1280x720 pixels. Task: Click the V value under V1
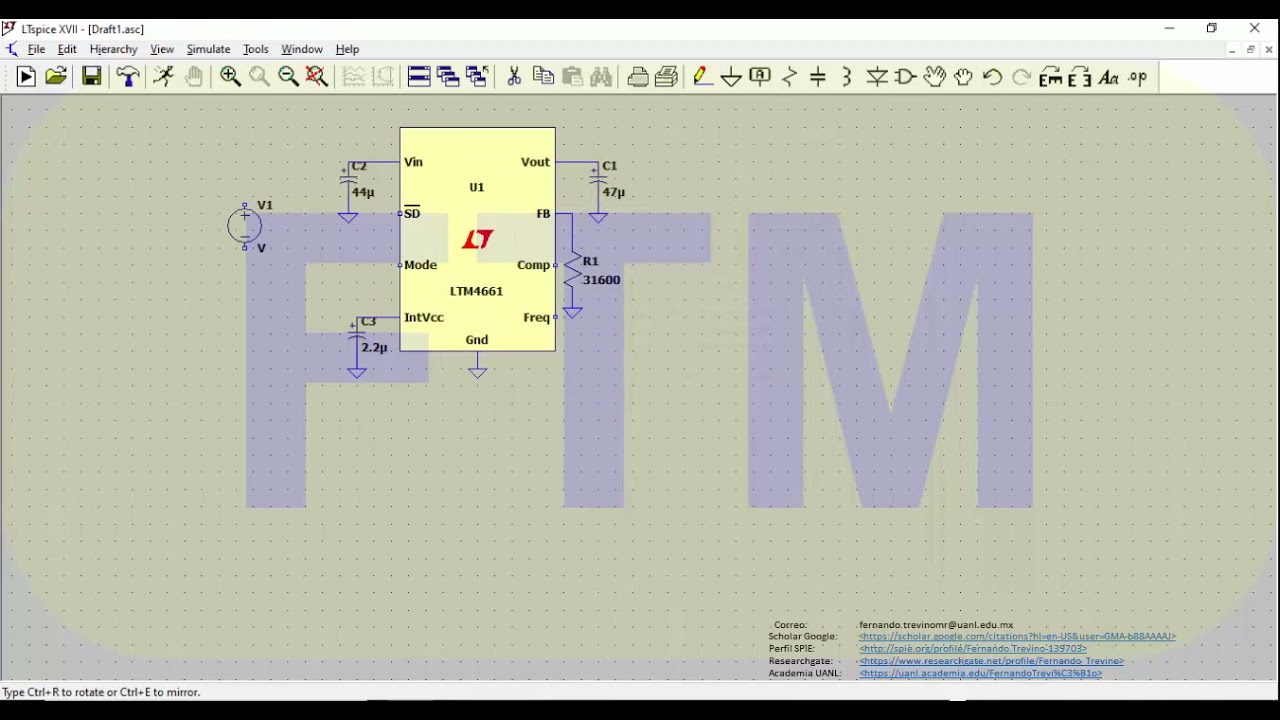[x=262, y=248]
